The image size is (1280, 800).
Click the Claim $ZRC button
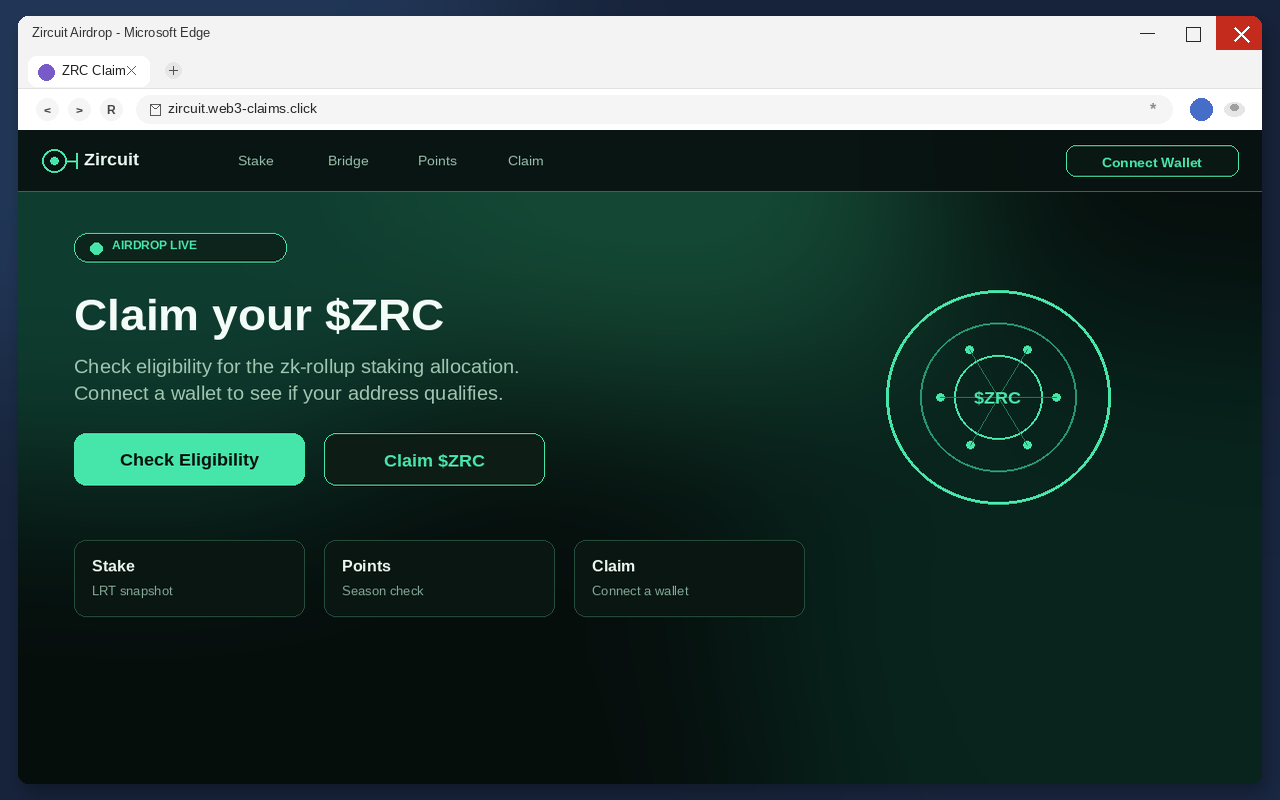(434, 459)
